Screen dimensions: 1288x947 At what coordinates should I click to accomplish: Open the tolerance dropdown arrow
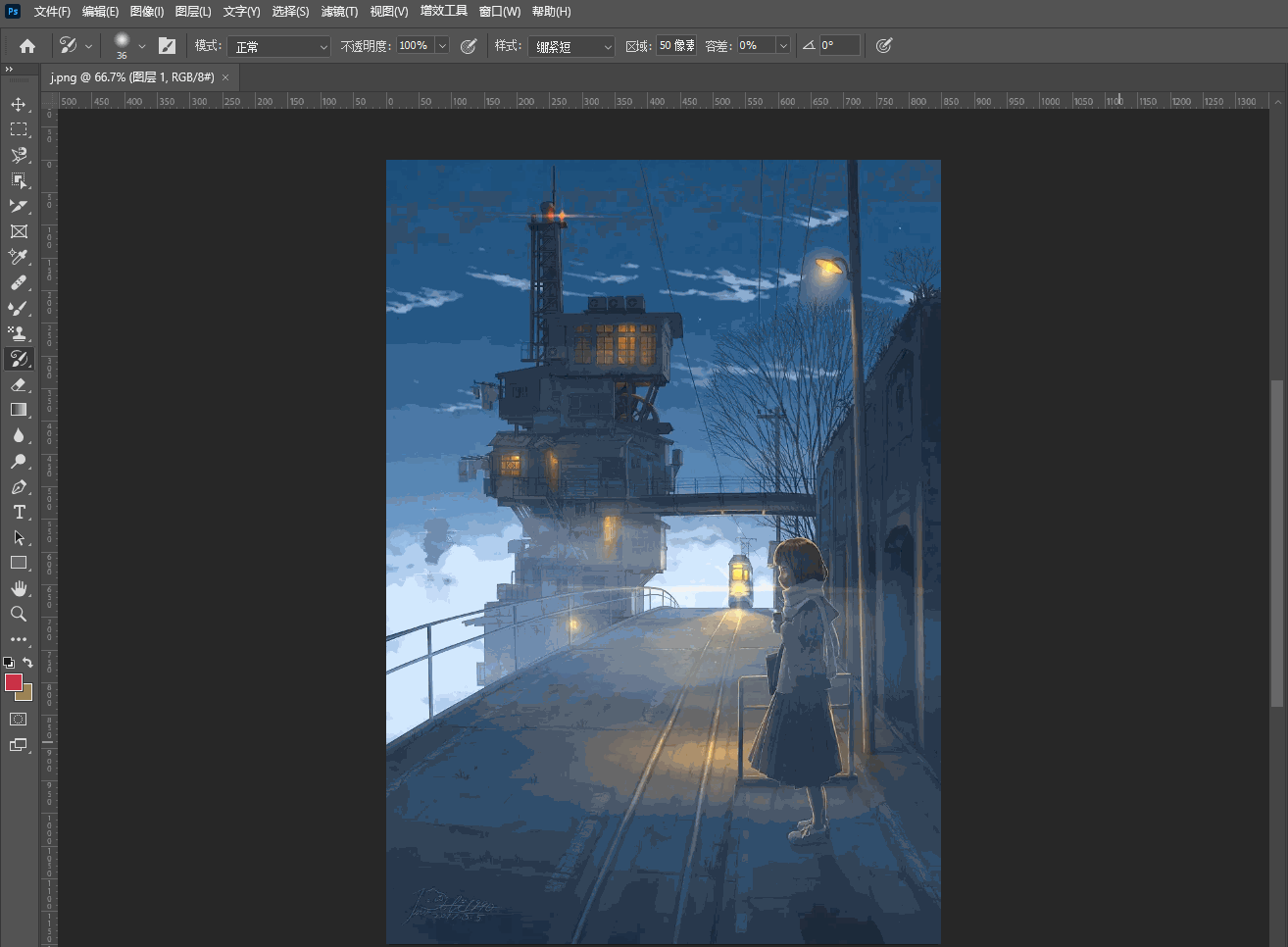click(x=783, y=46)
